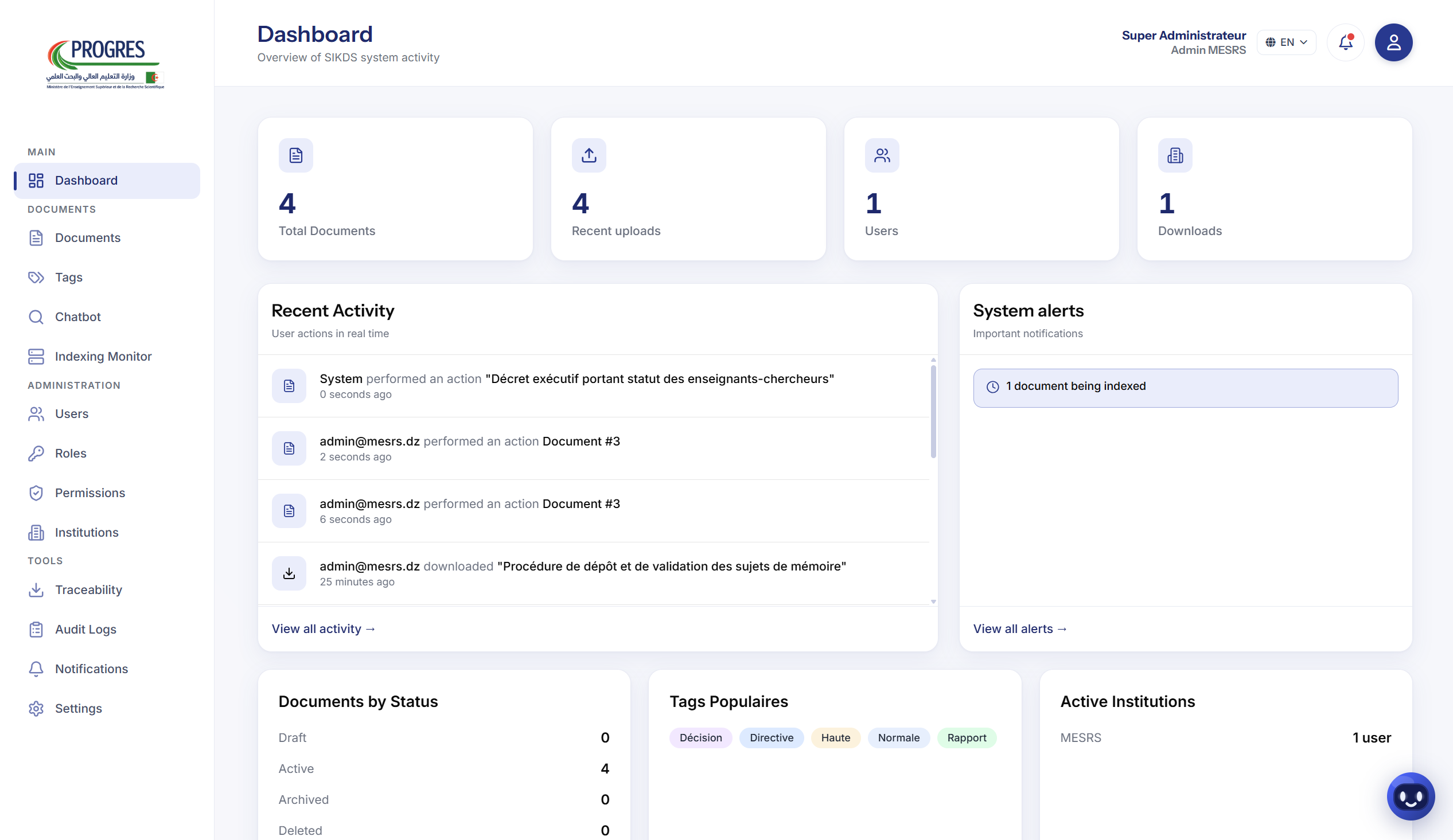This screenshot has height=840, width=1453.
Task: Click the Total Documents file icon
Action: 296,155
